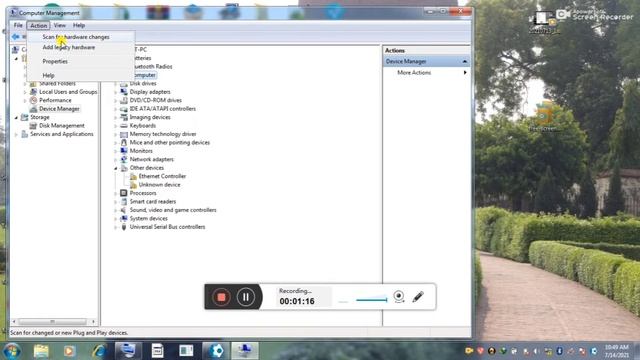Viewport: 640px width, 360px height.
Task: Click the Smart card readers icon
Action: pyautogui.click(x=124, y=202)
